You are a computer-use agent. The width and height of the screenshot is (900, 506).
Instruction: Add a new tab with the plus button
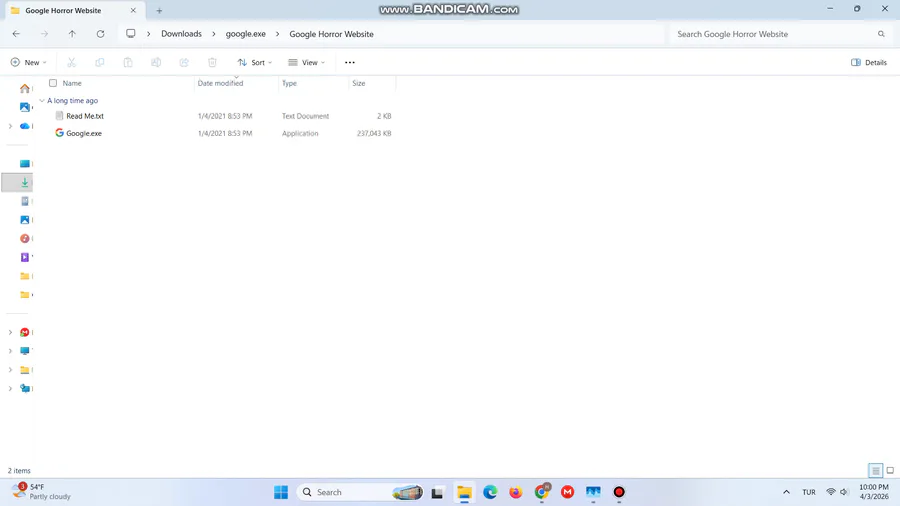160,10
